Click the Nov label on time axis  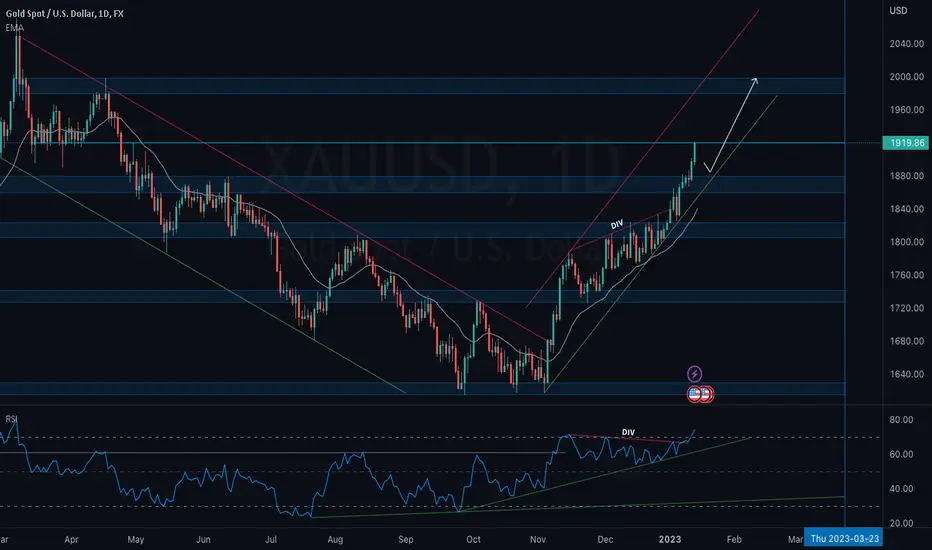point(538,539)
